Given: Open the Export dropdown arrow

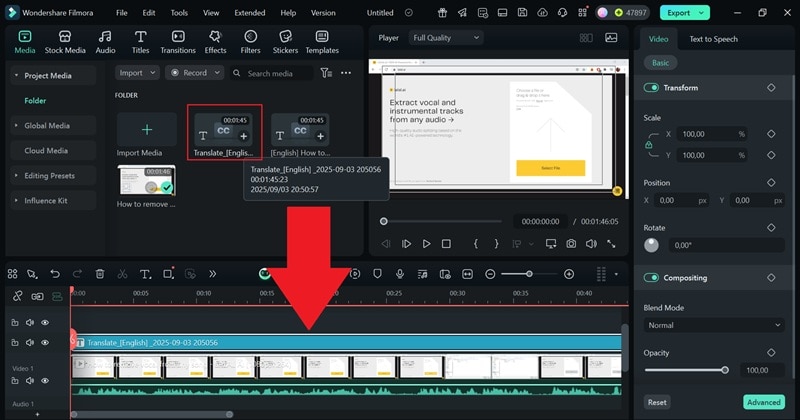Looking at the screenshot, I should (x=702, y=13).
